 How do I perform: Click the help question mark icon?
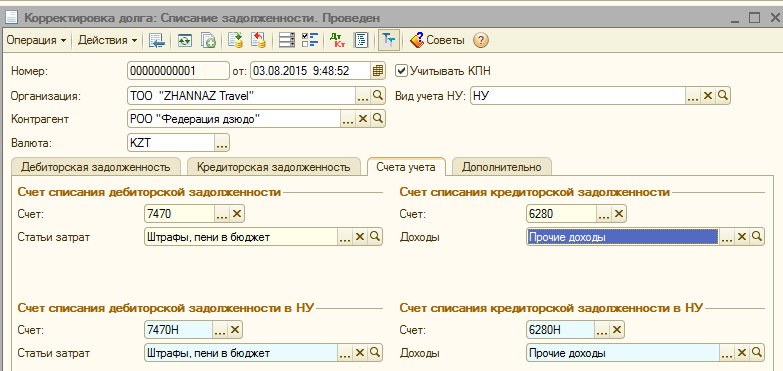point(480,40)
